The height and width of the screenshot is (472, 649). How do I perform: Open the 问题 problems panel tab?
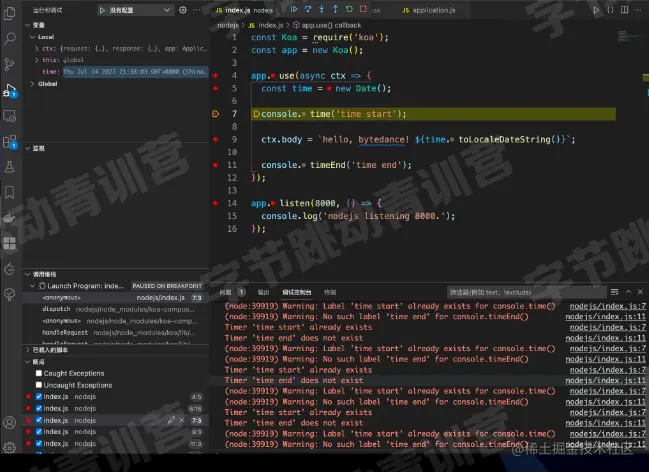tap(226, 292)
